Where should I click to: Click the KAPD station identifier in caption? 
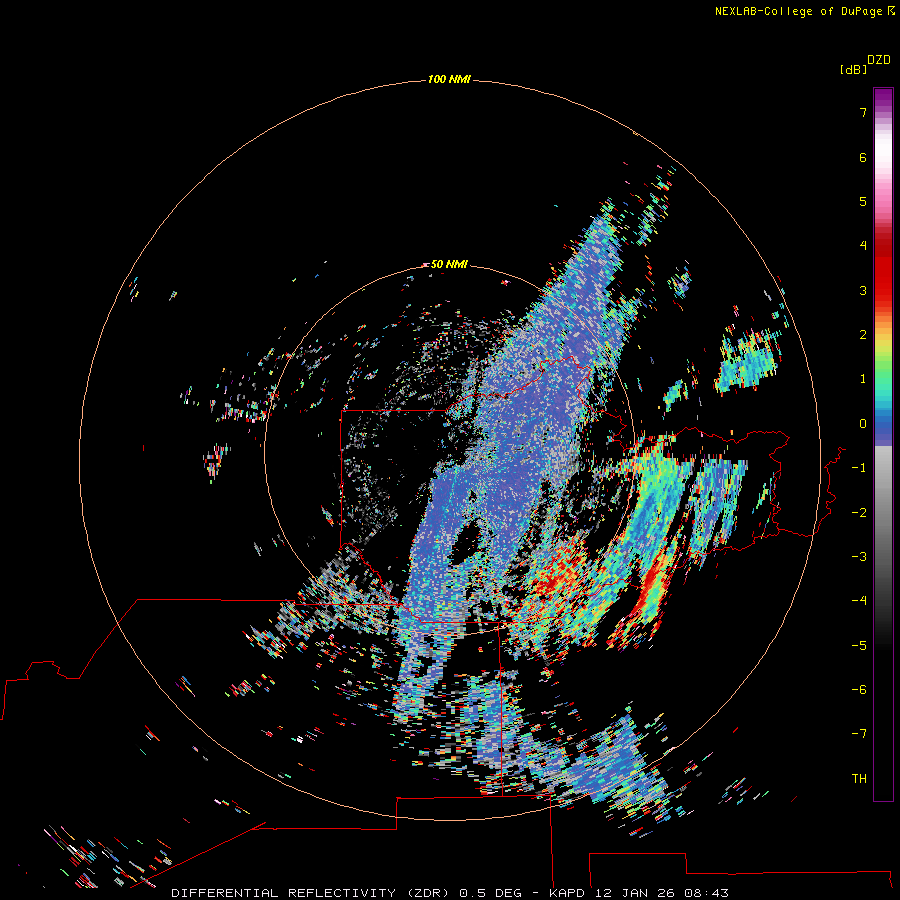point(567,893)
